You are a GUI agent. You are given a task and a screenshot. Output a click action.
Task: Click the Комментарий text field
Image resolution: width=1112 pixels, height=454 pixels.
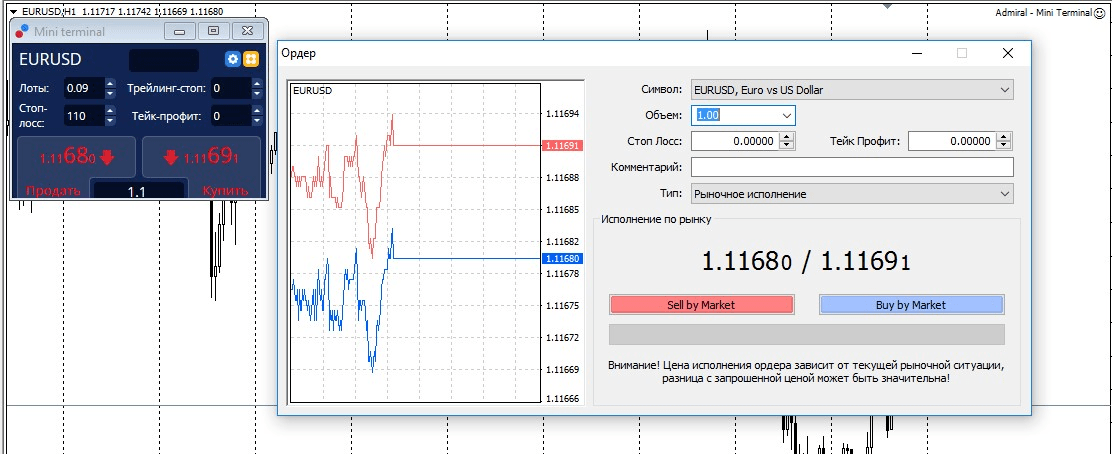(x=852, y=167)
